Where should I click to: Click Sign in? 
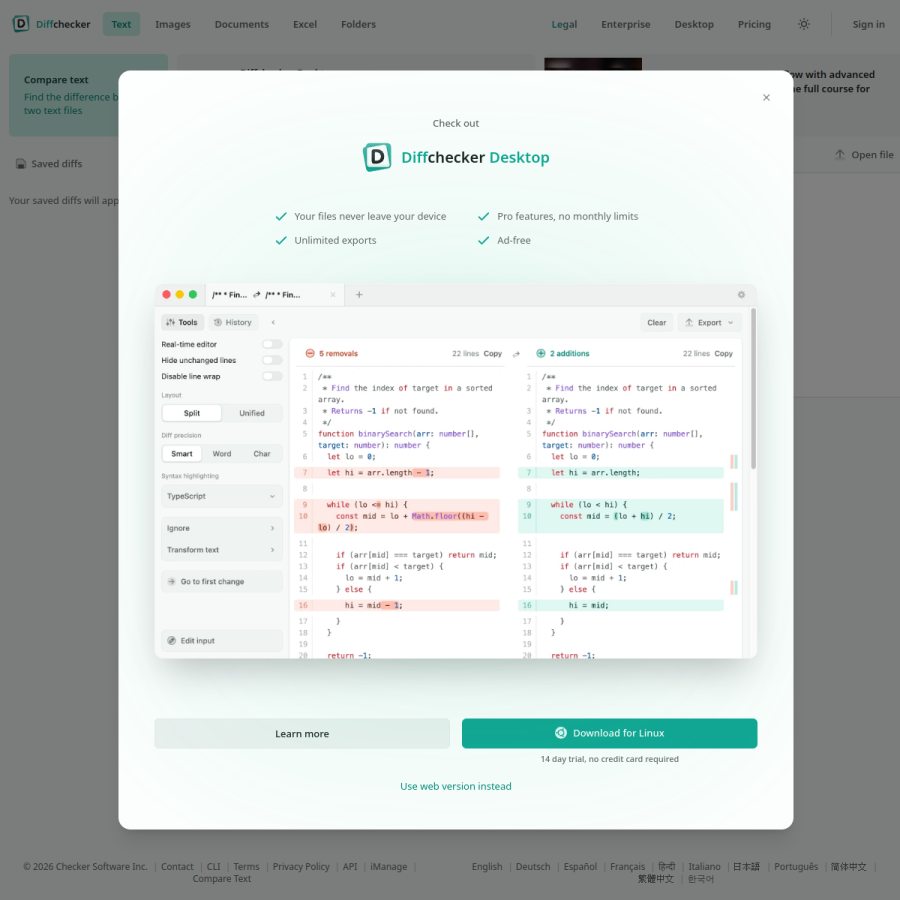pyautogui.click(x=868, y=24)
